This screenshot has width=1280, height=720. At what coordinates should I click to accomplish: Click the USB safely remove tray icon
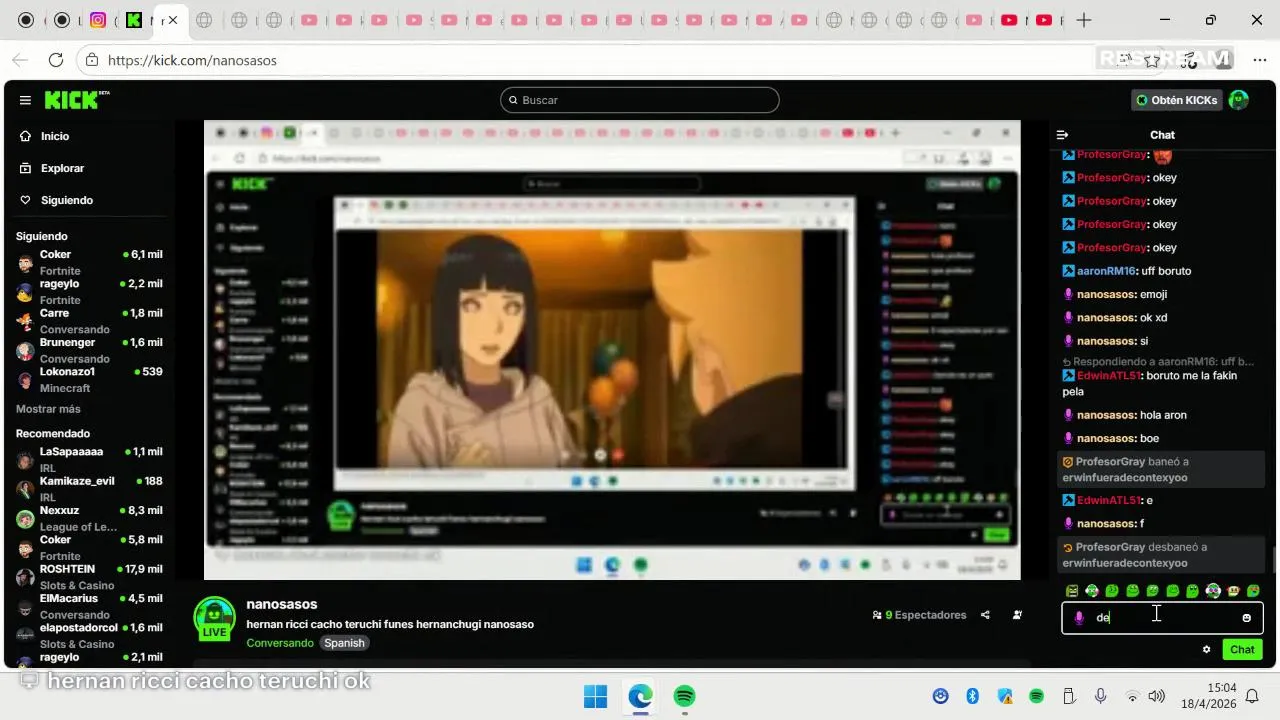pos(1068,696)
